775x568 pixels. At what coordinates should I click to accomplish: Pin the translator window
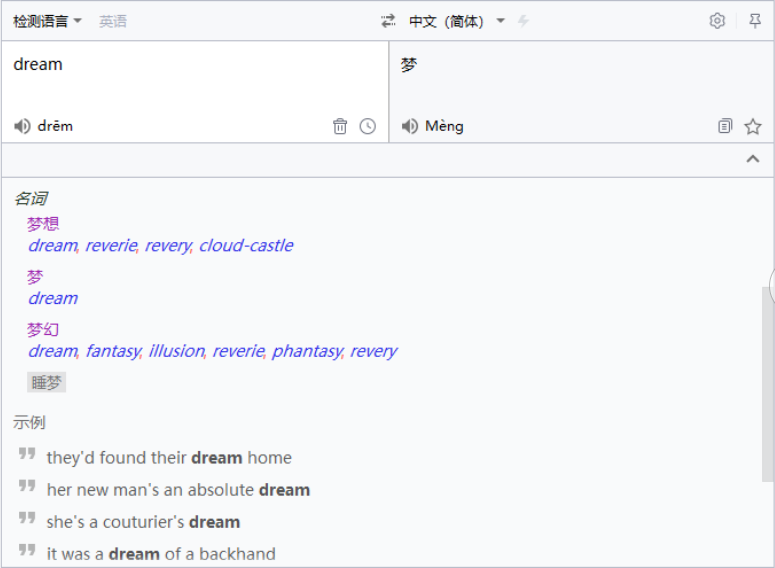point(755,21)
